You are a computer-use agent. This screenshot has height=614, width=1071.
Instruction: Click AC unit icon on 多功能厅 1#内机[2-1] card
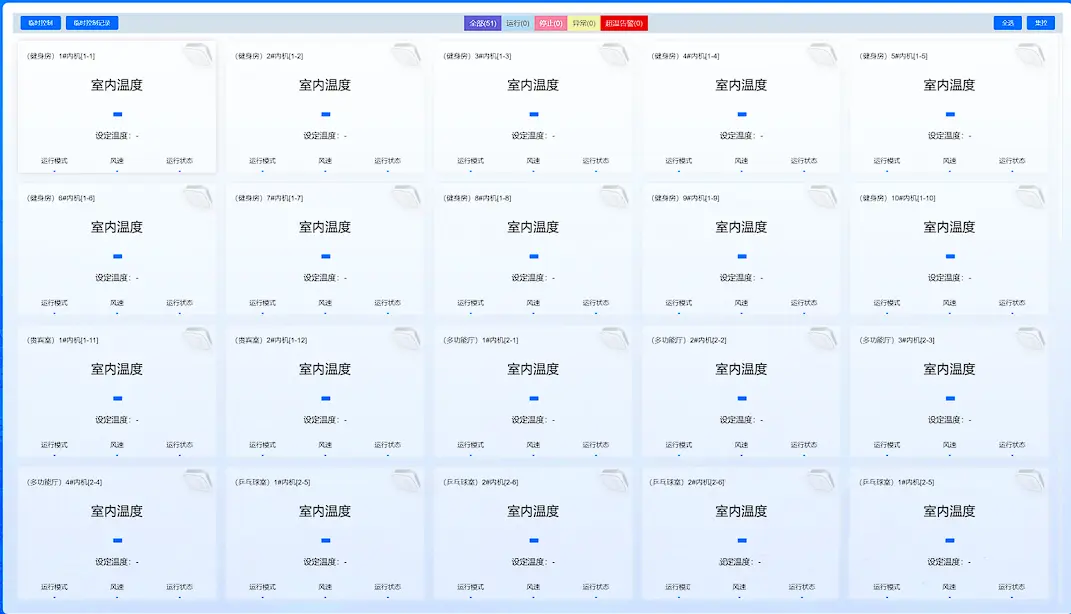point(614,339)
